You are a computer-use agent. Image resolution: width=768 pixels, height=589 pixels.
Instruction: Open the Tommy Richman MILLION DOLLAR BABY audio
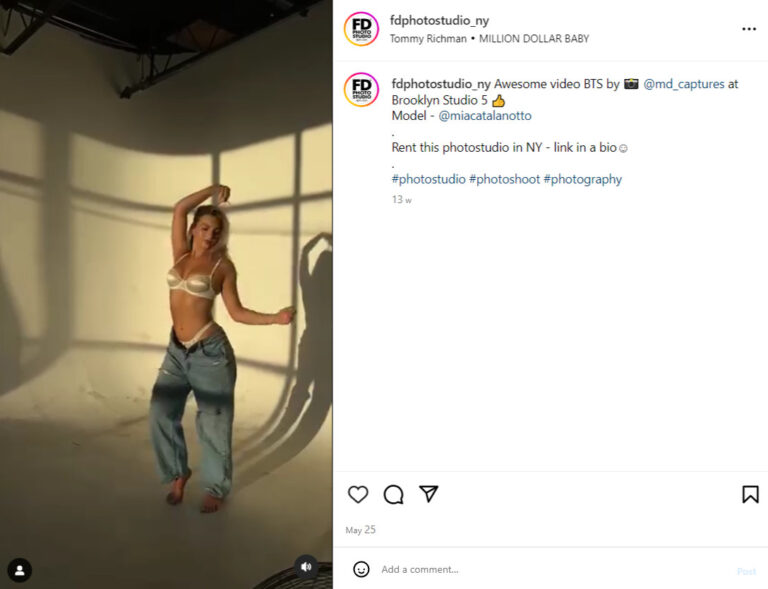pyautogui.click(x=489, y=39)
